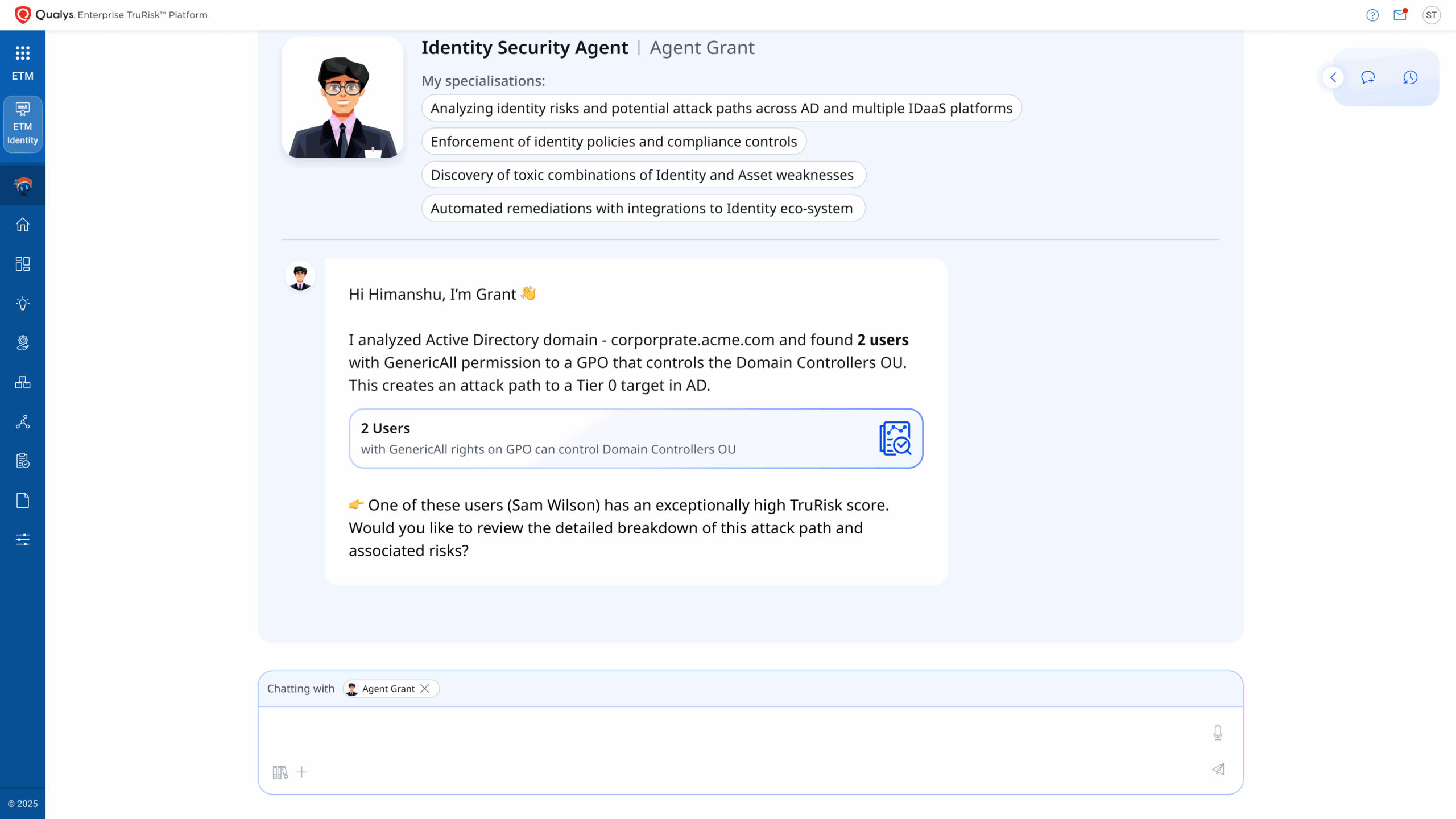Open the attack path graph sidebar icon

point(23,422)
